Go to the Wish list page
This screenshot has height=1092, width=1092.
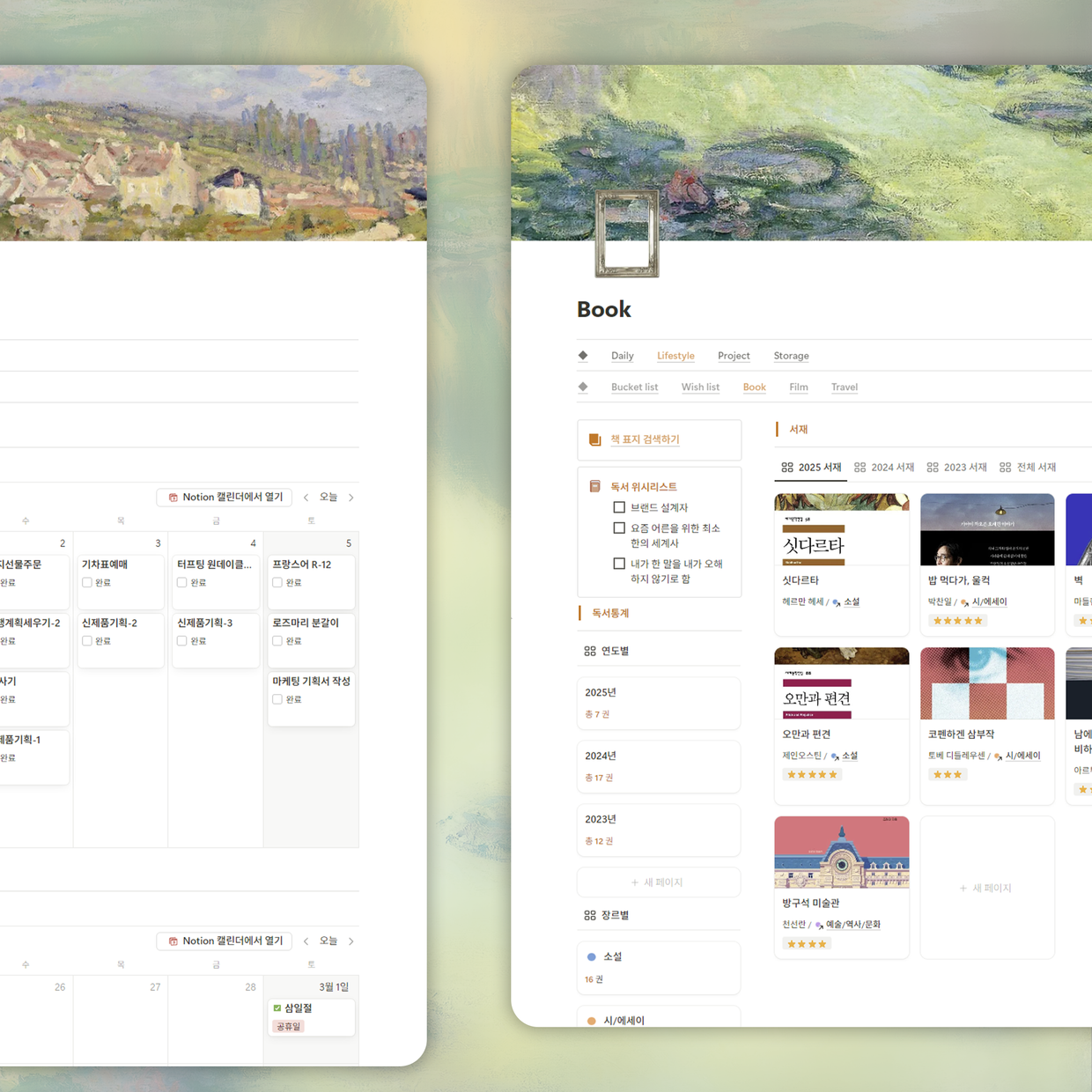(700, 387)
